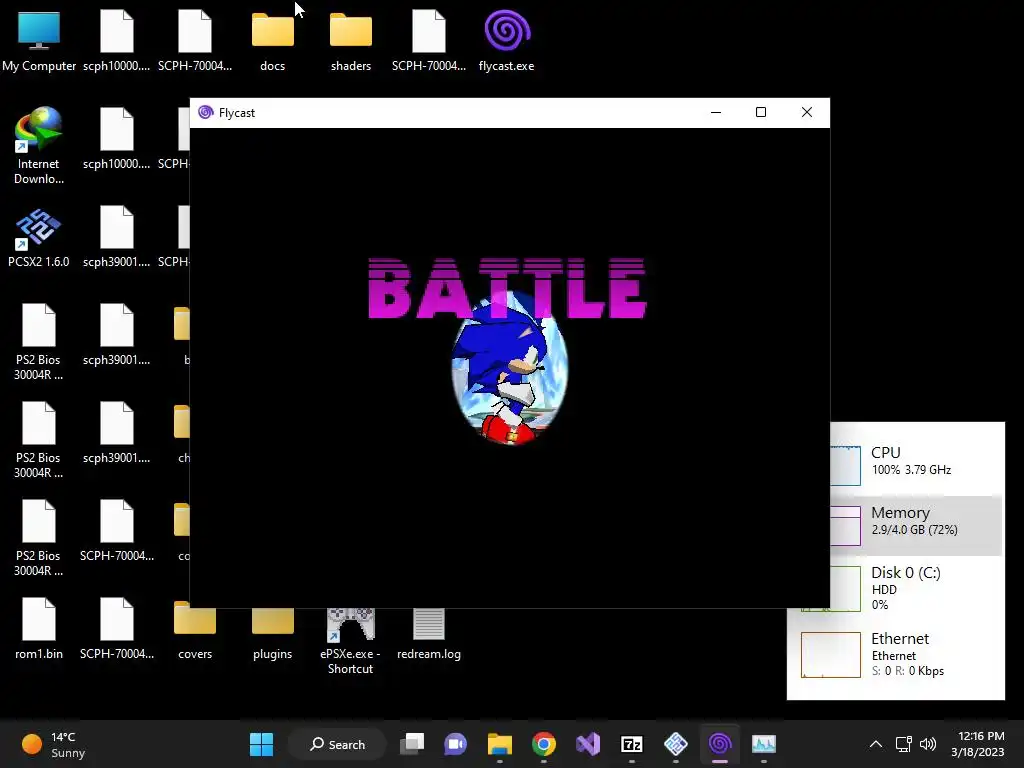The height and width of the screenshot is (768, 1024).
Task: Select the docs folder on desktop
Action: [272, 42]
